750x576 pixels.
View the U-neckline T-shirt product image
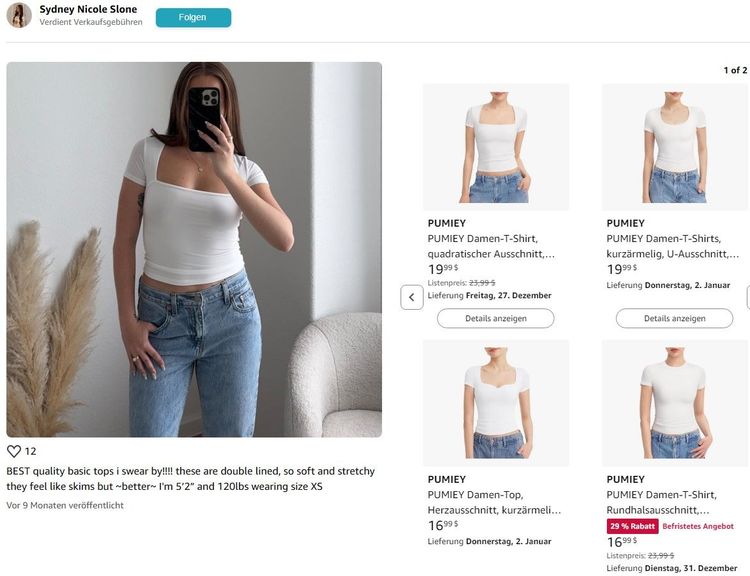click(x=674, y=146)
